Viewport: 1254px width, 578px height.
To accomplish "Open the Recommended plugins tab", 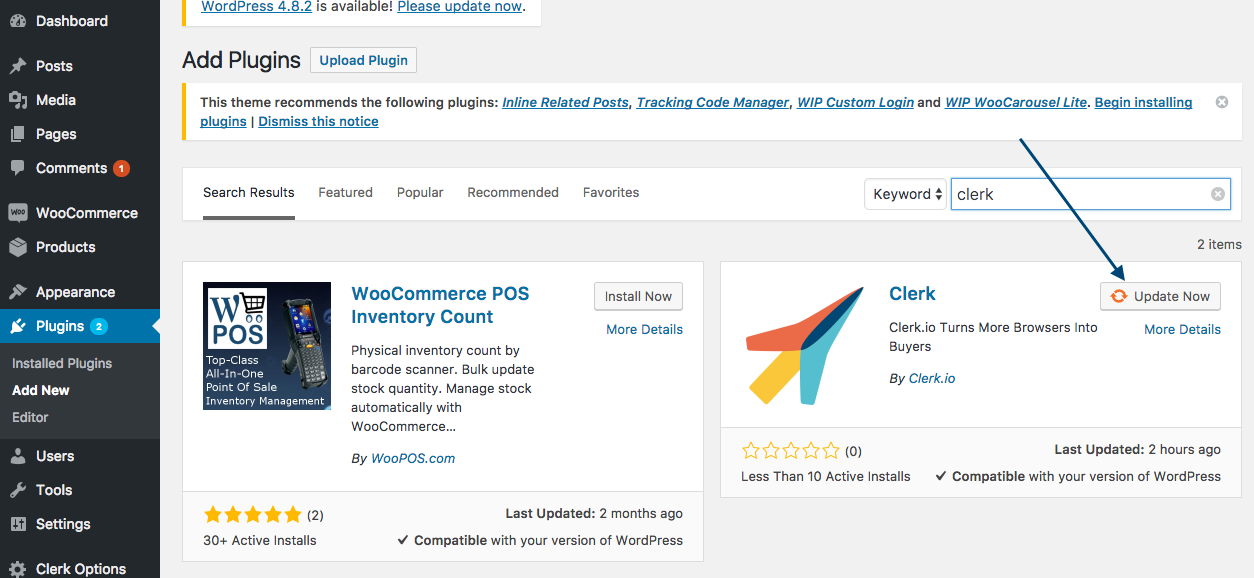I will click(x=513, y=192).
